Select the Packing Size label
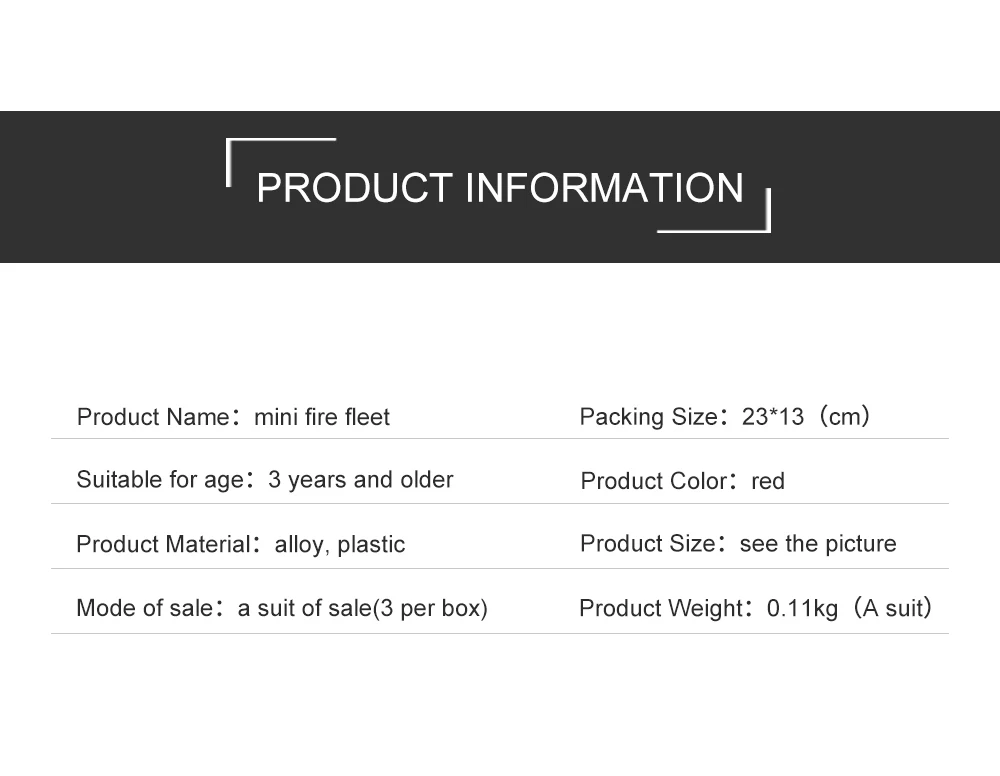 click(649, 417)
